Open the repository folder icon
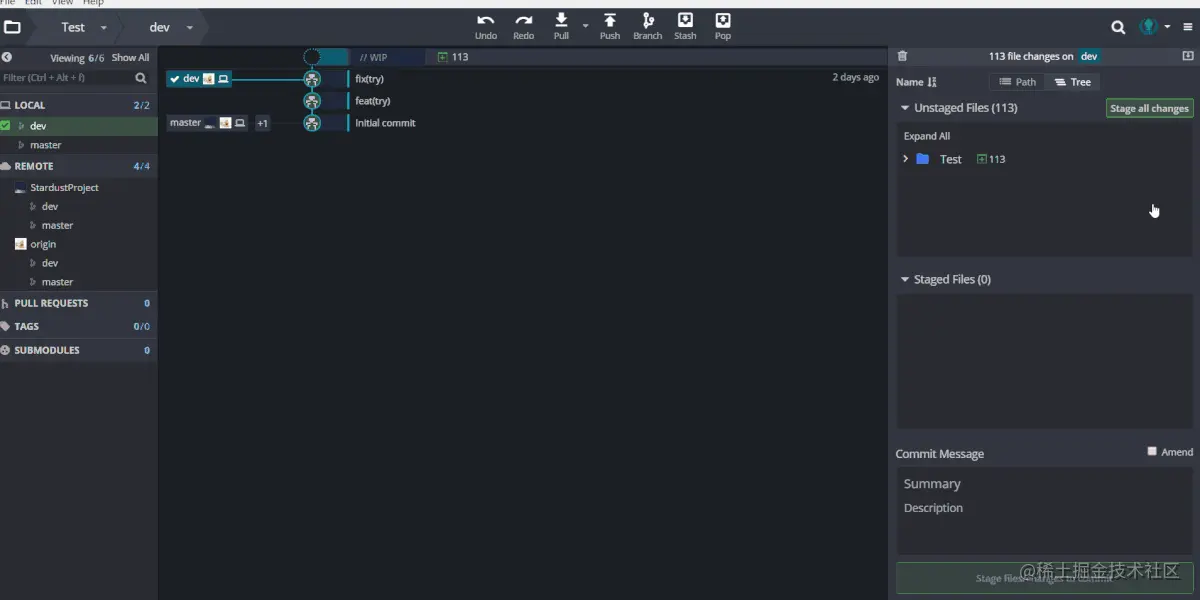Screen dimensions: 1200x600 coord(12,28)
